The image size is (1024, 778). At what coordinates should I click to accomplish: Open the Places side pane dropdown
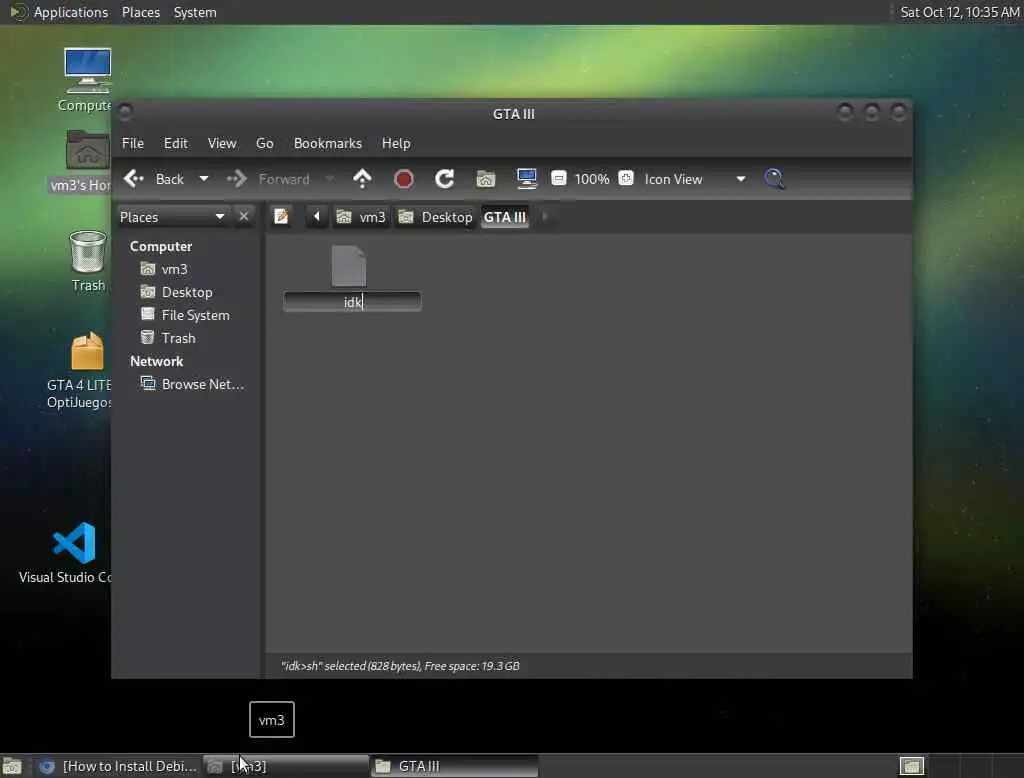pos(172,217)
